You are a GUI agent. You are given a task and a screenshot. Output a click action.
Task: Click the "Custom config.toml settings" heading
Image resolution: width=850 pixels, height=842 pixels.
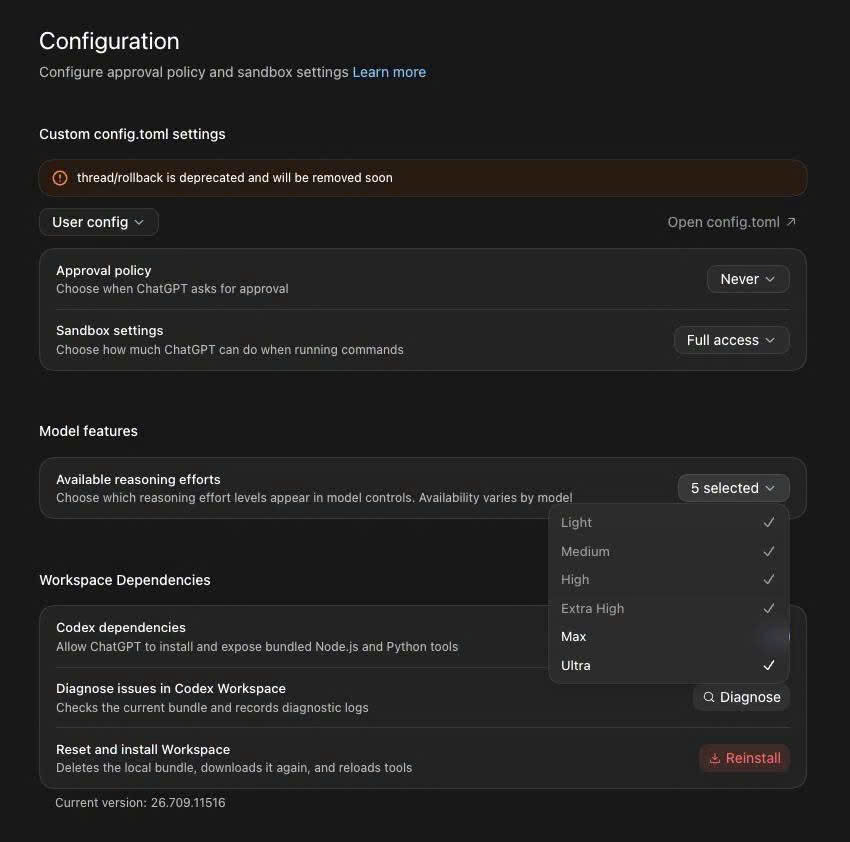tap(132, 134)
